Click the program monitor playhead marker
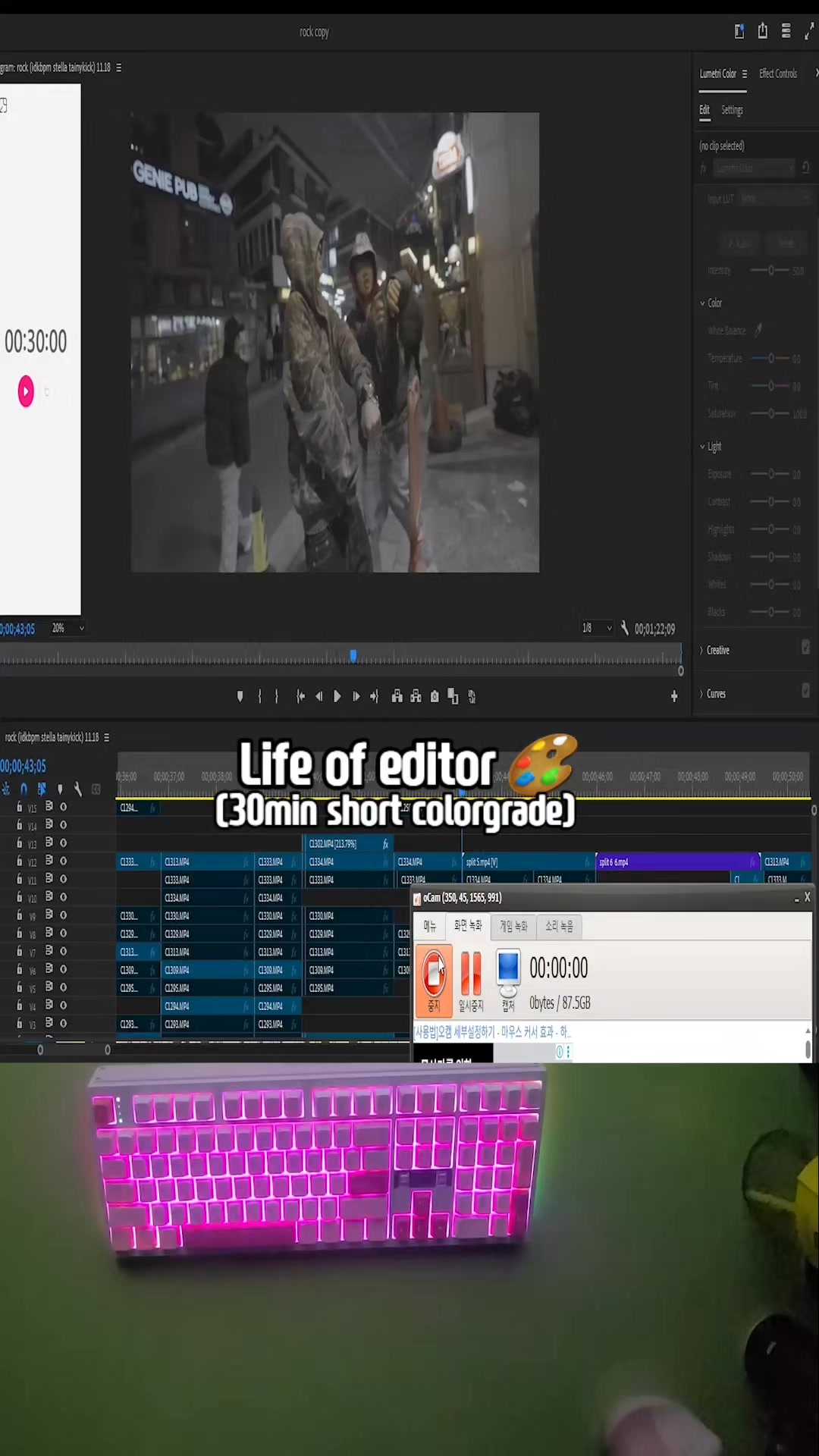This screenshot has height=1456, width=819. 353,655
